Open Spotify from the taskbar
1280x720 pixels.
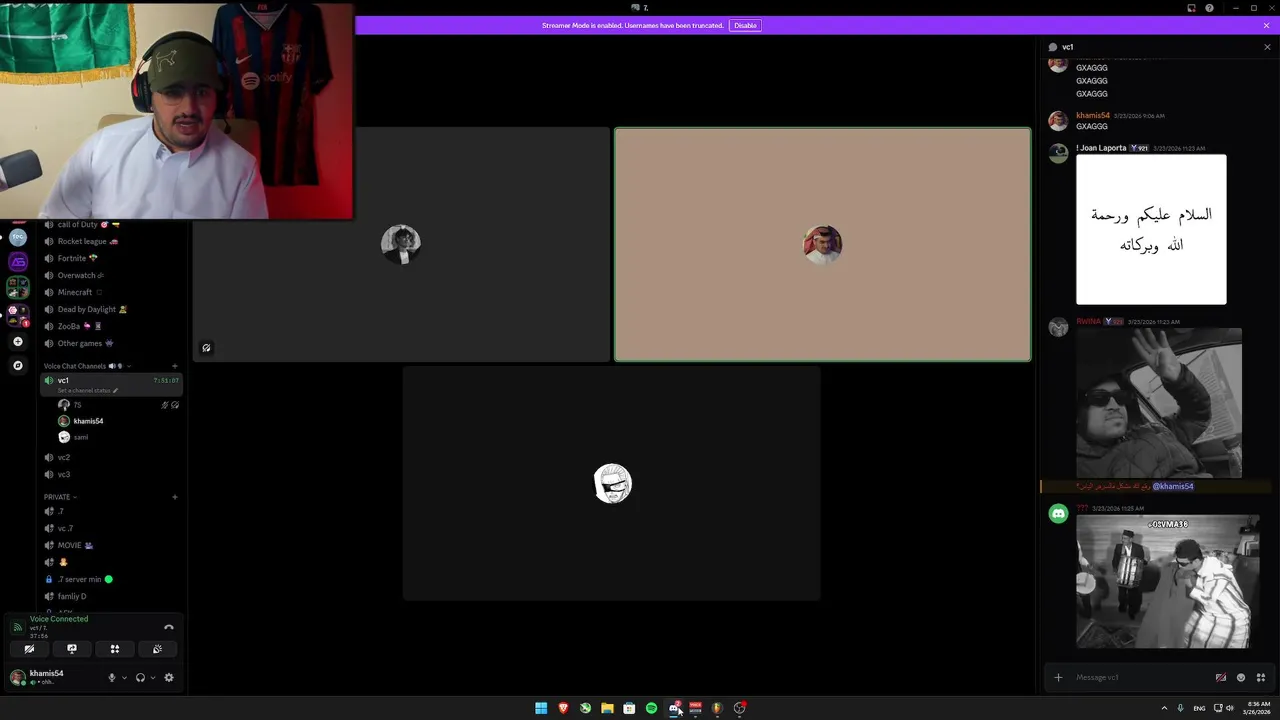pyautogui.click(x=651, y=708)
